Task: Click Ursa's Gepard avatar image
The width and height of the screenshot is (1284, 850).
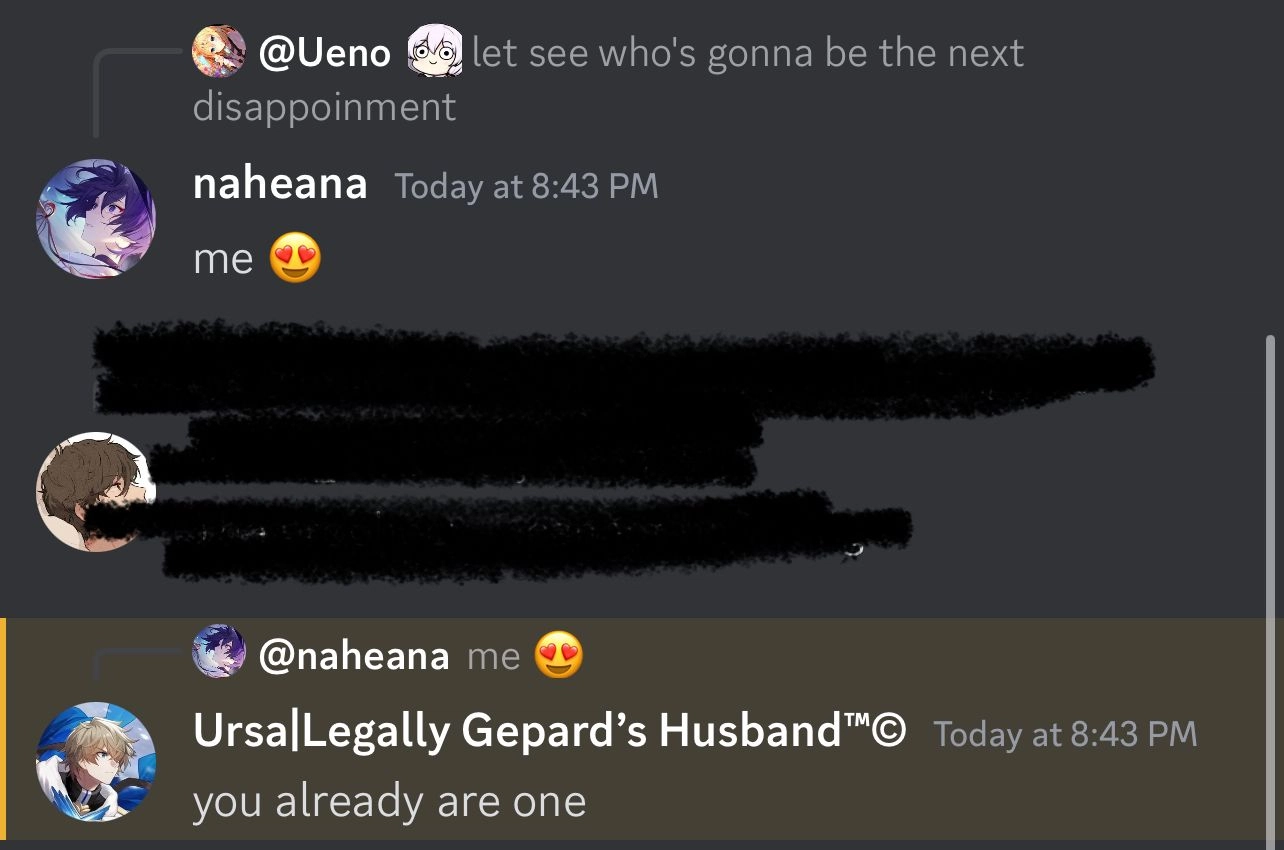Action: [x=95, y=762]
